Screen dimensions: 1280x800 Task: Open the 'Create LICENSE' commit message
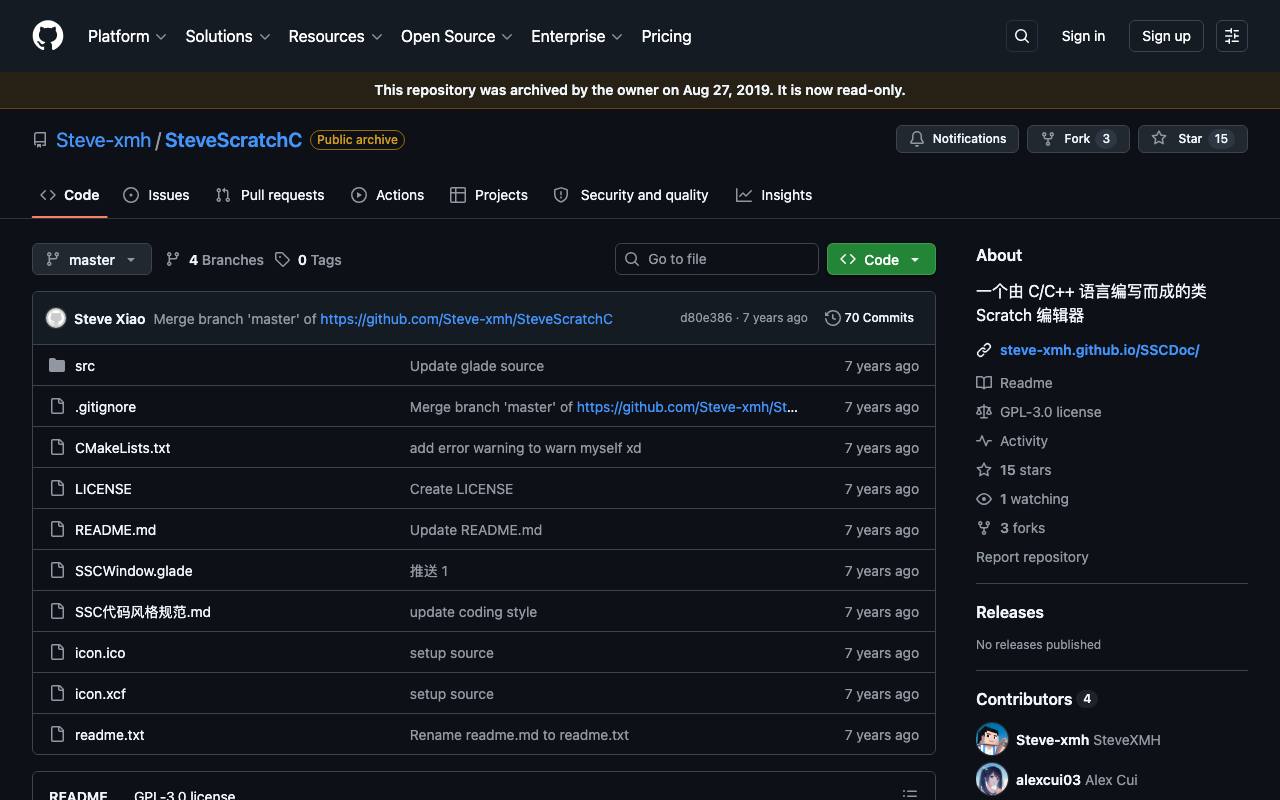tap(461, 489)
